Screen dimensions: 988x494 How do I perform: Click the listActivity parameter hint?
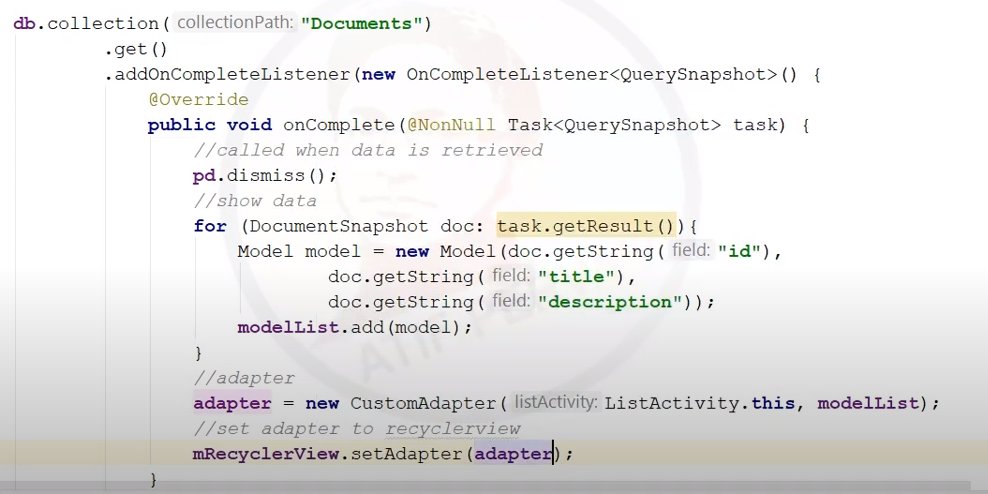555,402
